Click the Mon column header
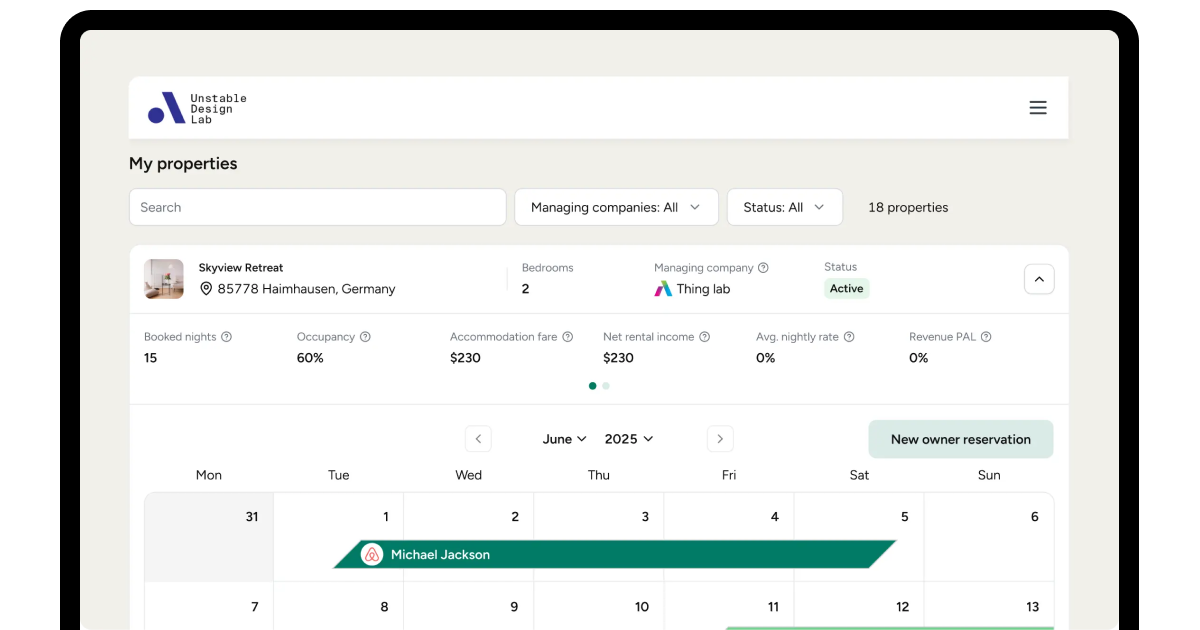 pos(209,475)
